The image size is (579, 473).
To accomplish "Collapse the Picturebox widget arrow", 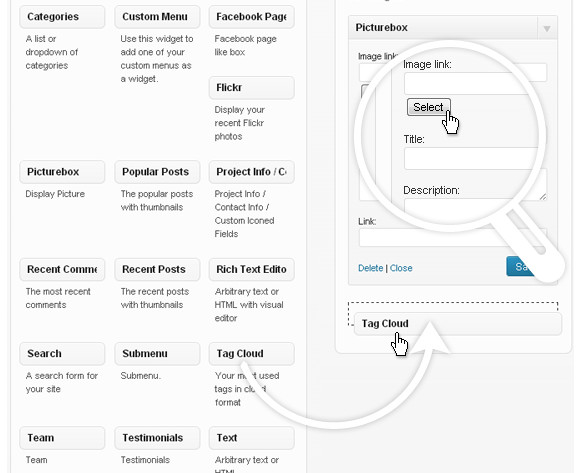I will tap(547, 28).
